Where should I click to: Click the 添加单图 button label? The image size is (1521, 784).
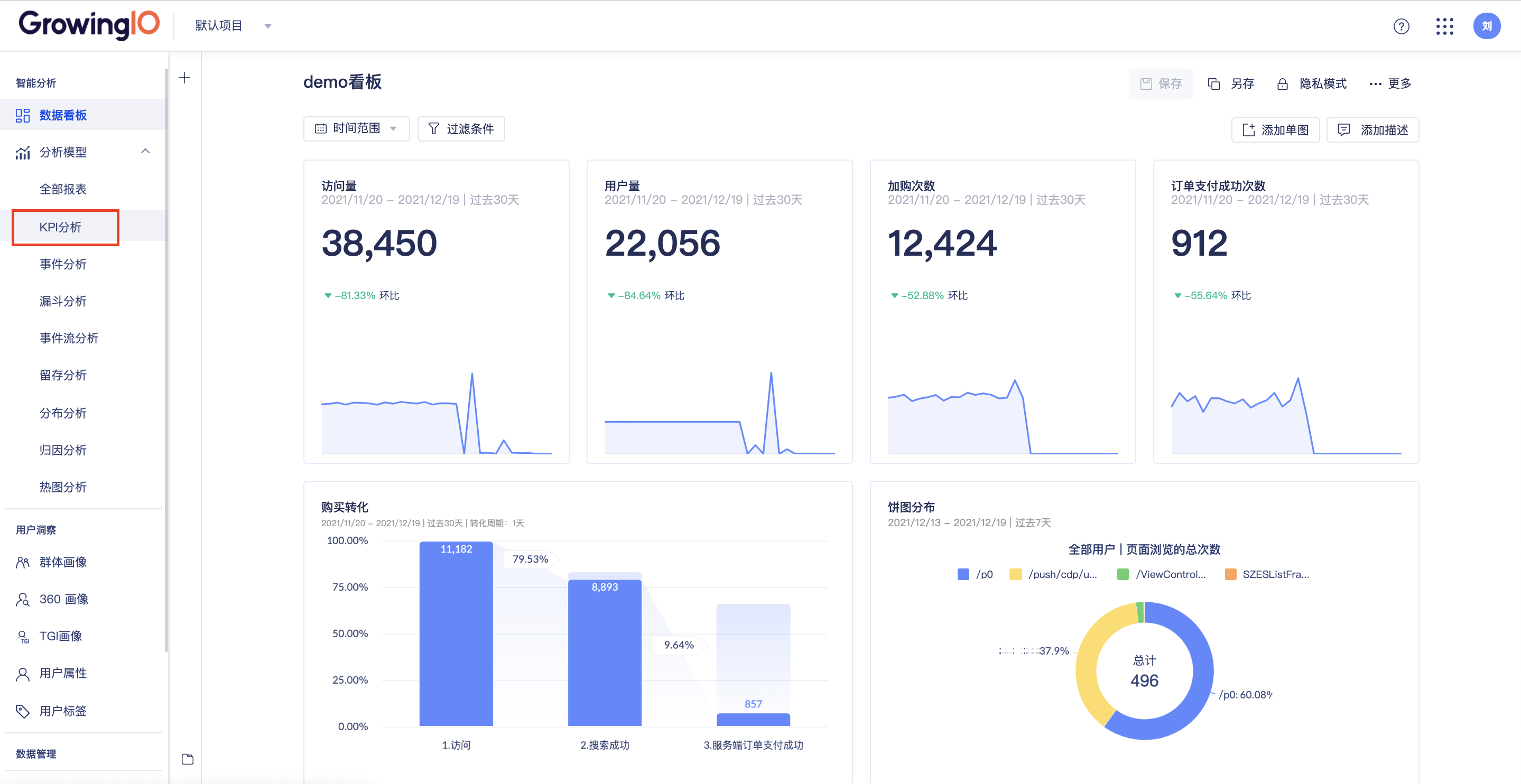pyautogui.click(x=1285, y=130)
